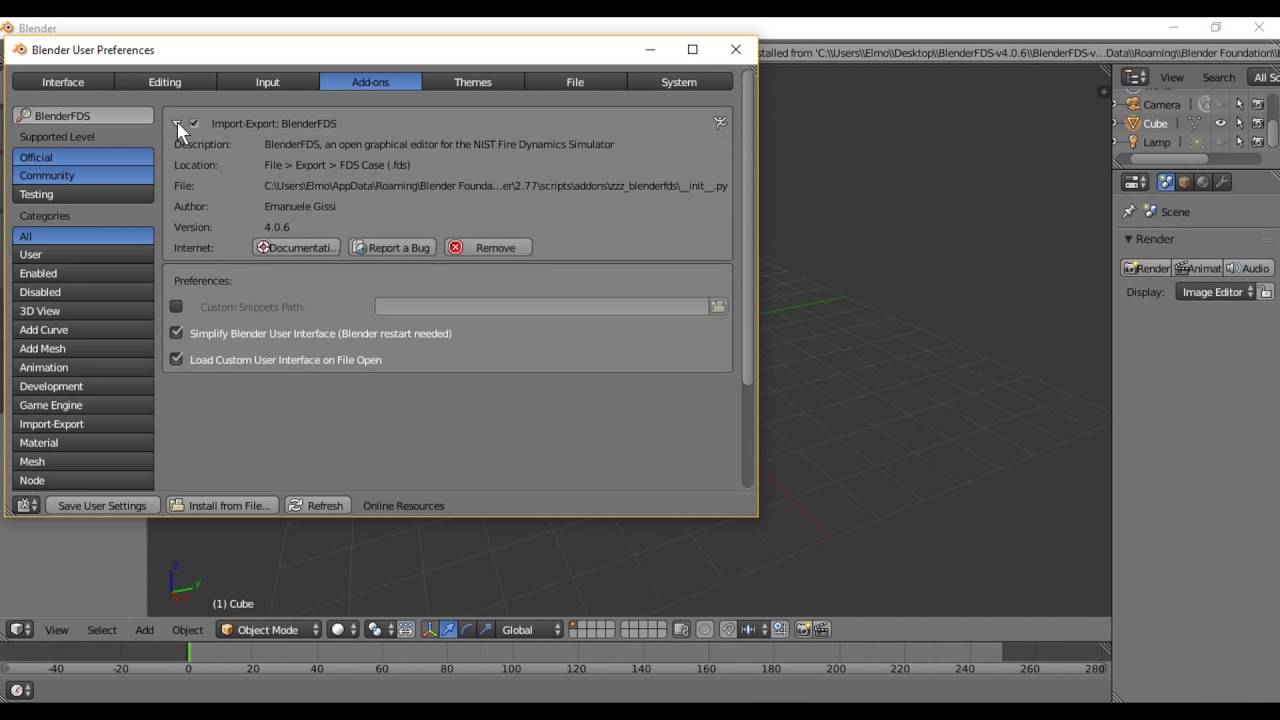Select the Import-Export category

[83, 424]
